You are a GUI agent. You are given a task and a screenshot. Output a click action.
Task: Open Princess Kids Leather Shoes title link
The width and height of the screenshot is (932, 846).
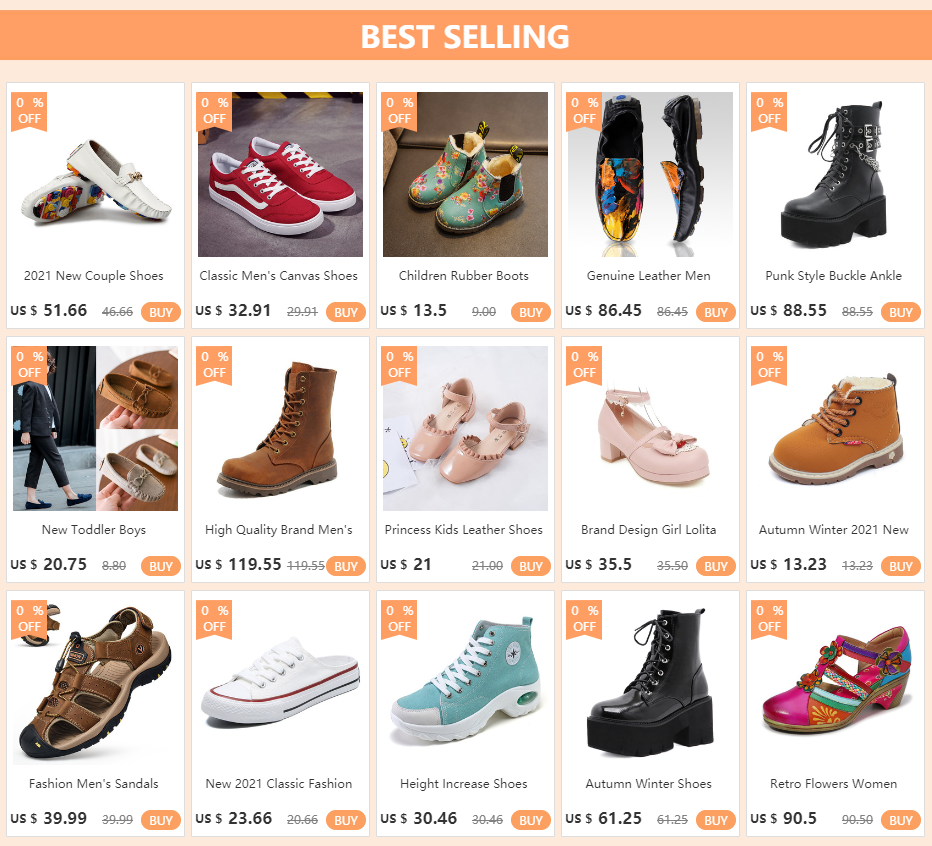[x=464, y=530]
